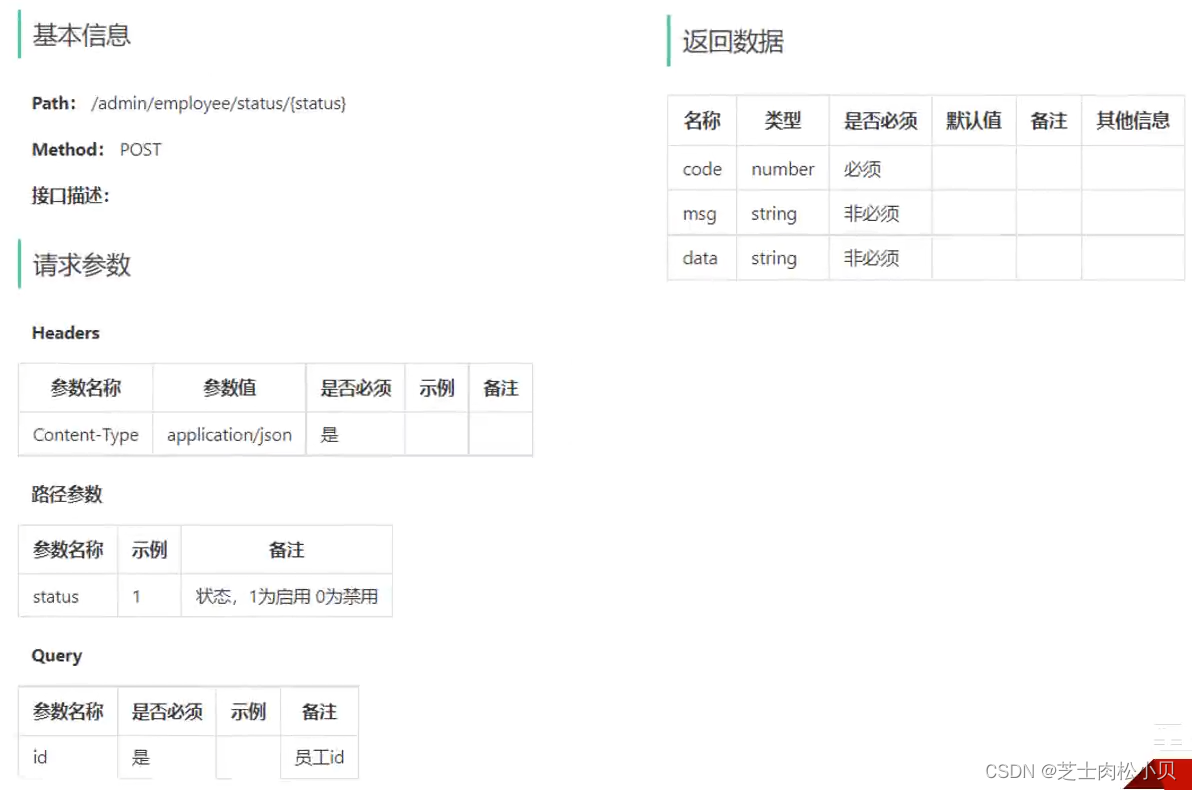This screenshot has width=1192, height=790.
Task: Click 参数名称 header in 路径参数 table
Action: [68, 550]
